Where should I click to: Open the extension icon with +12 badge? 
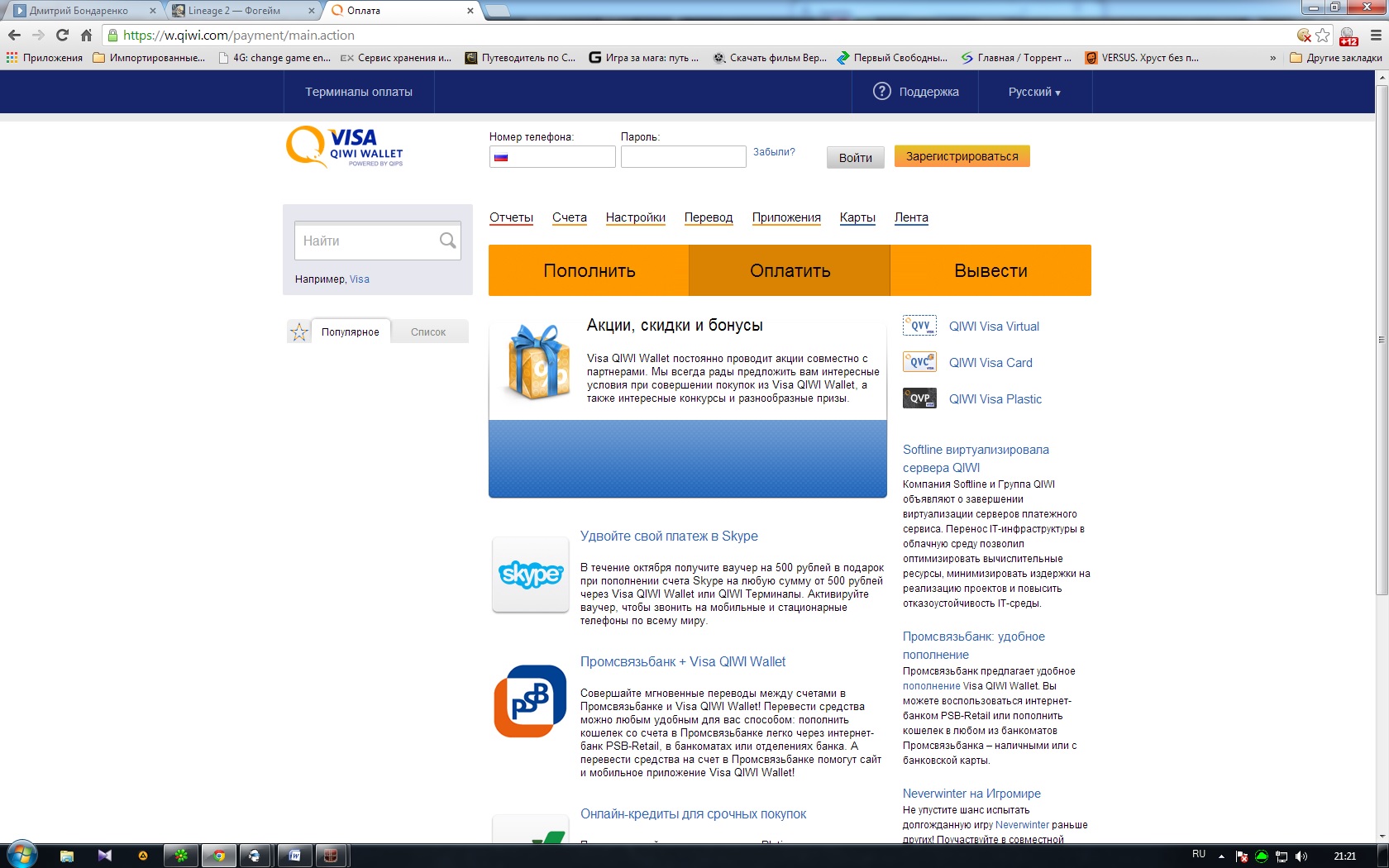pyautogui.click(x=1348, y=36)
